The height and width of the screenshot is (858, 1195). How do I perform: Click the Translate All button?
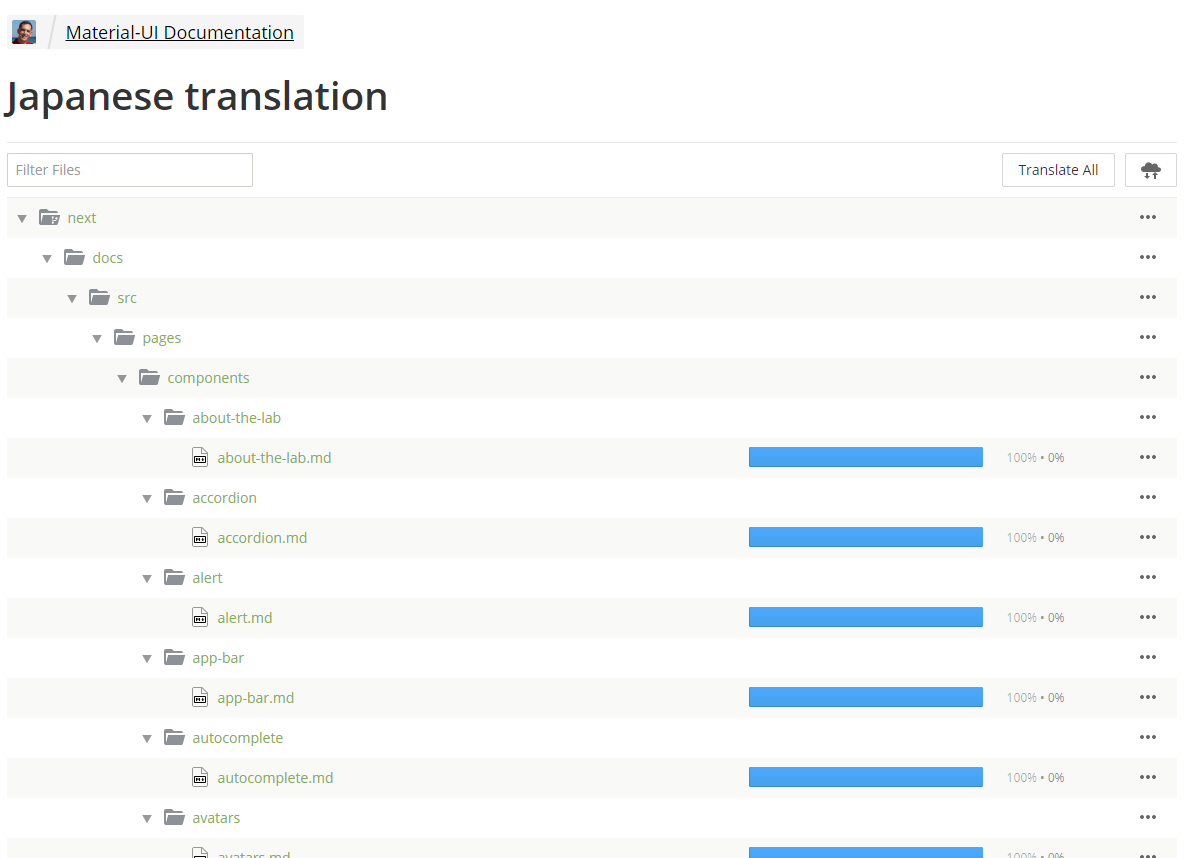pos(1058,170)
